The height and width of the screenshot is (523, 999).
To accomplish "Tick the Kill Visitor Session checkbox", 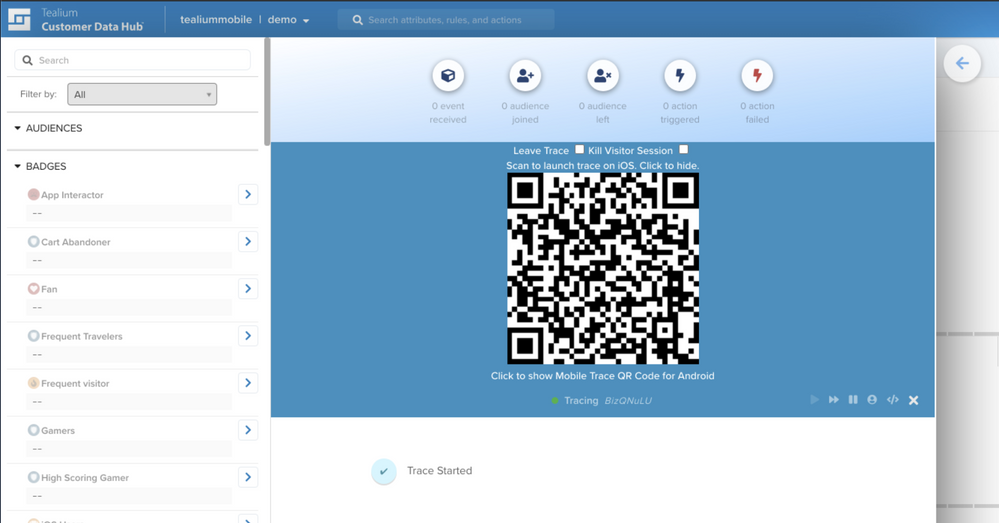I will click(684, 150).
